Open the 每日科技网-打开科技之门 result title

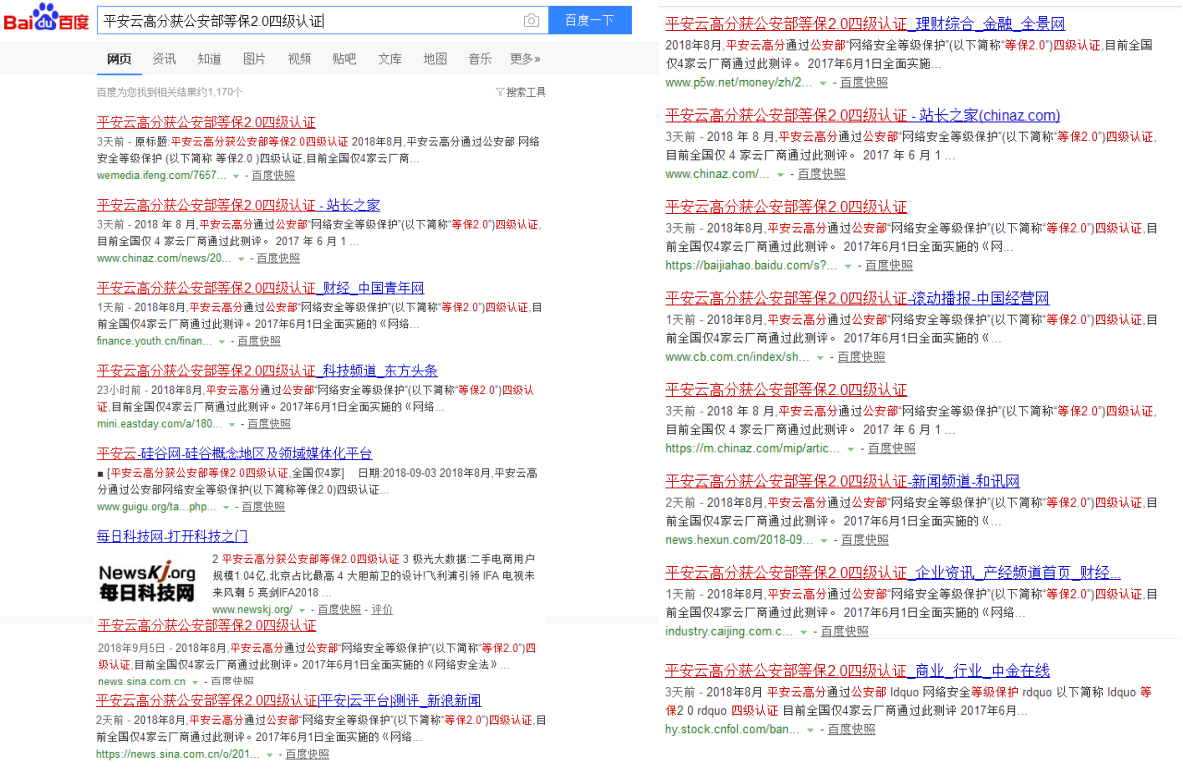point(172,537)
